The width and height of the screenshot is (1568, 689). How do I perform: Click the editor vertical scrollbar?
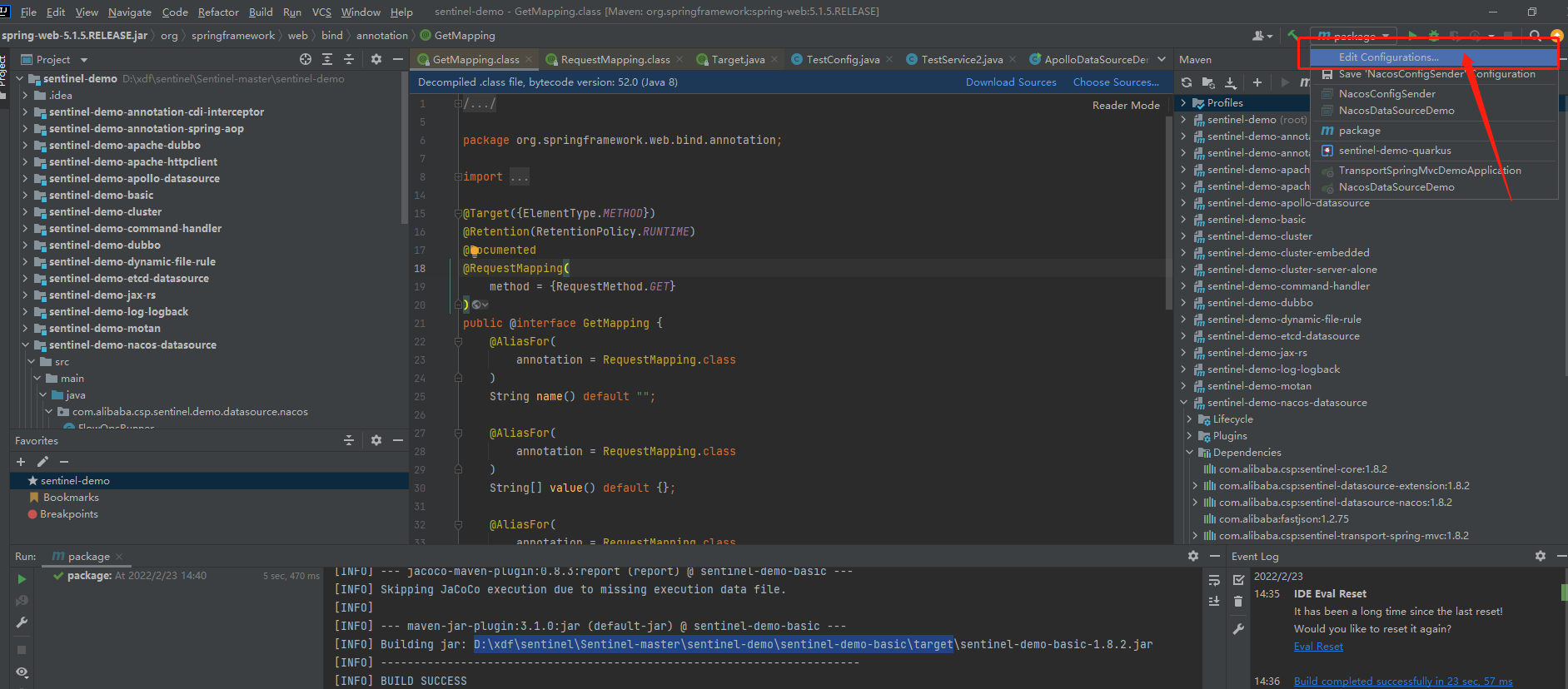pos(1169,212)
